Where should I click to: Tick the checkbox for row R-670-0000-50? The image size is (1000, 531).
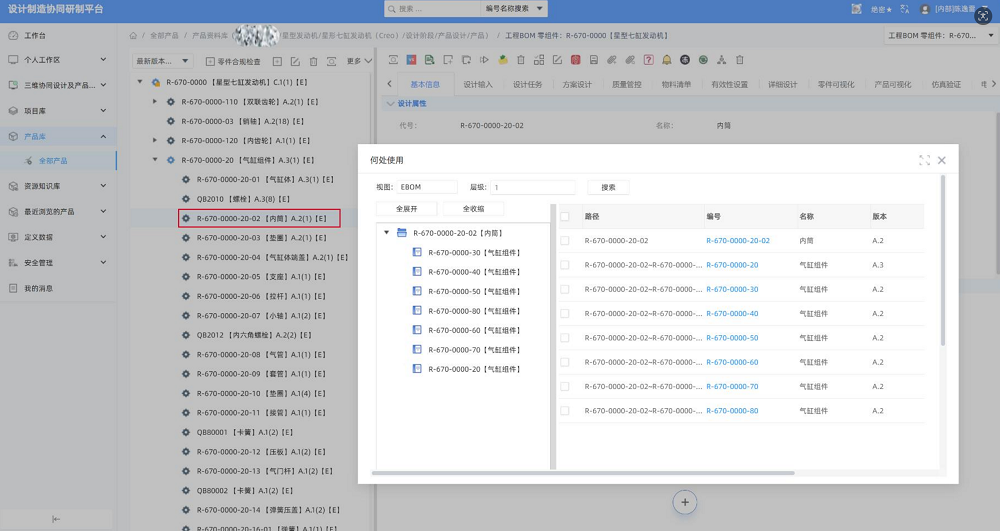564,338
